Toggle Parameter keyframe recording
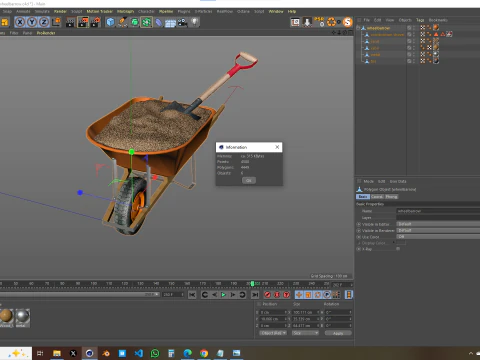This screenshot has height=360, width=480. coord(327,295)
